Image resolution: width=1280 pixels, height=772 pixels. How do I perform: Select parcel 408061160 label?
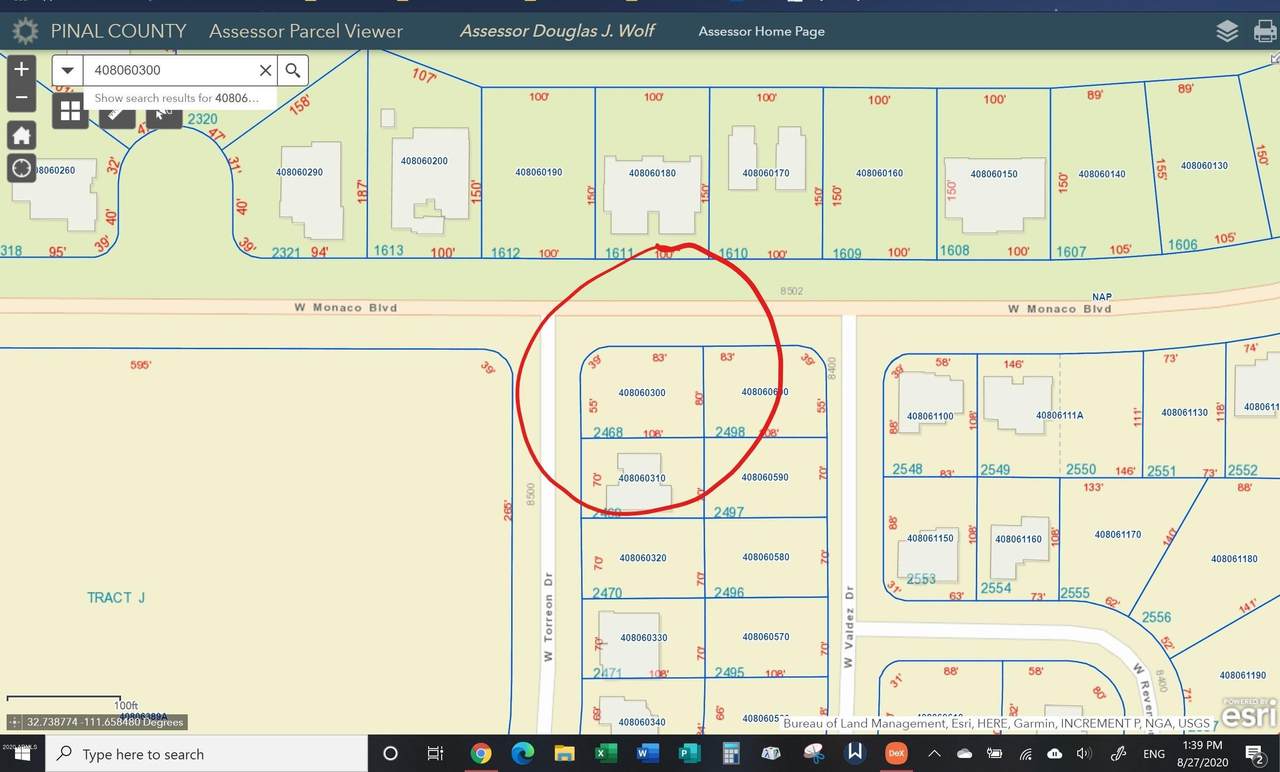pyautogui.click(x=1019, y=539)
